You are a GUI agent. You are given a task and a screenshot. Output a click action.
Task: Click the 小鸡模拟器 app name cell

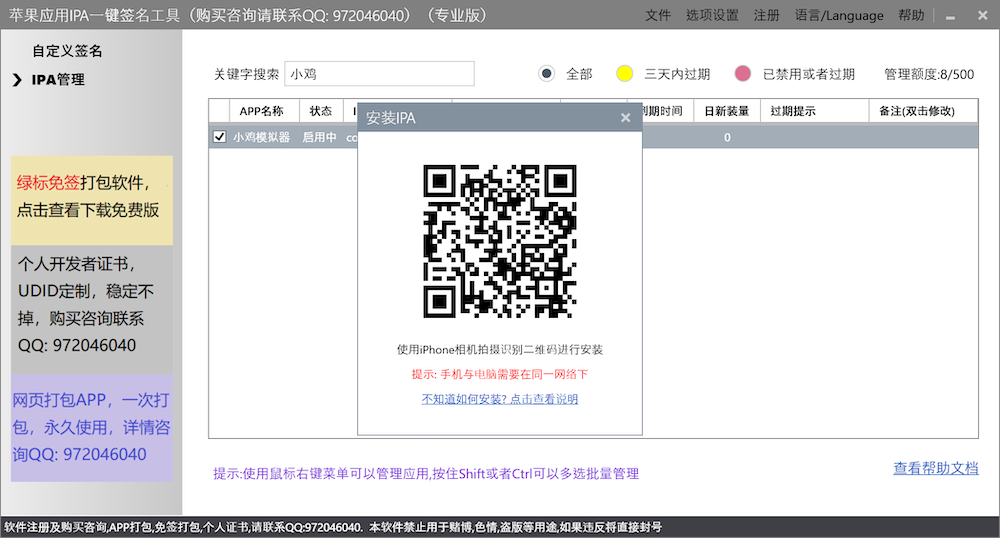click(261, 137)
